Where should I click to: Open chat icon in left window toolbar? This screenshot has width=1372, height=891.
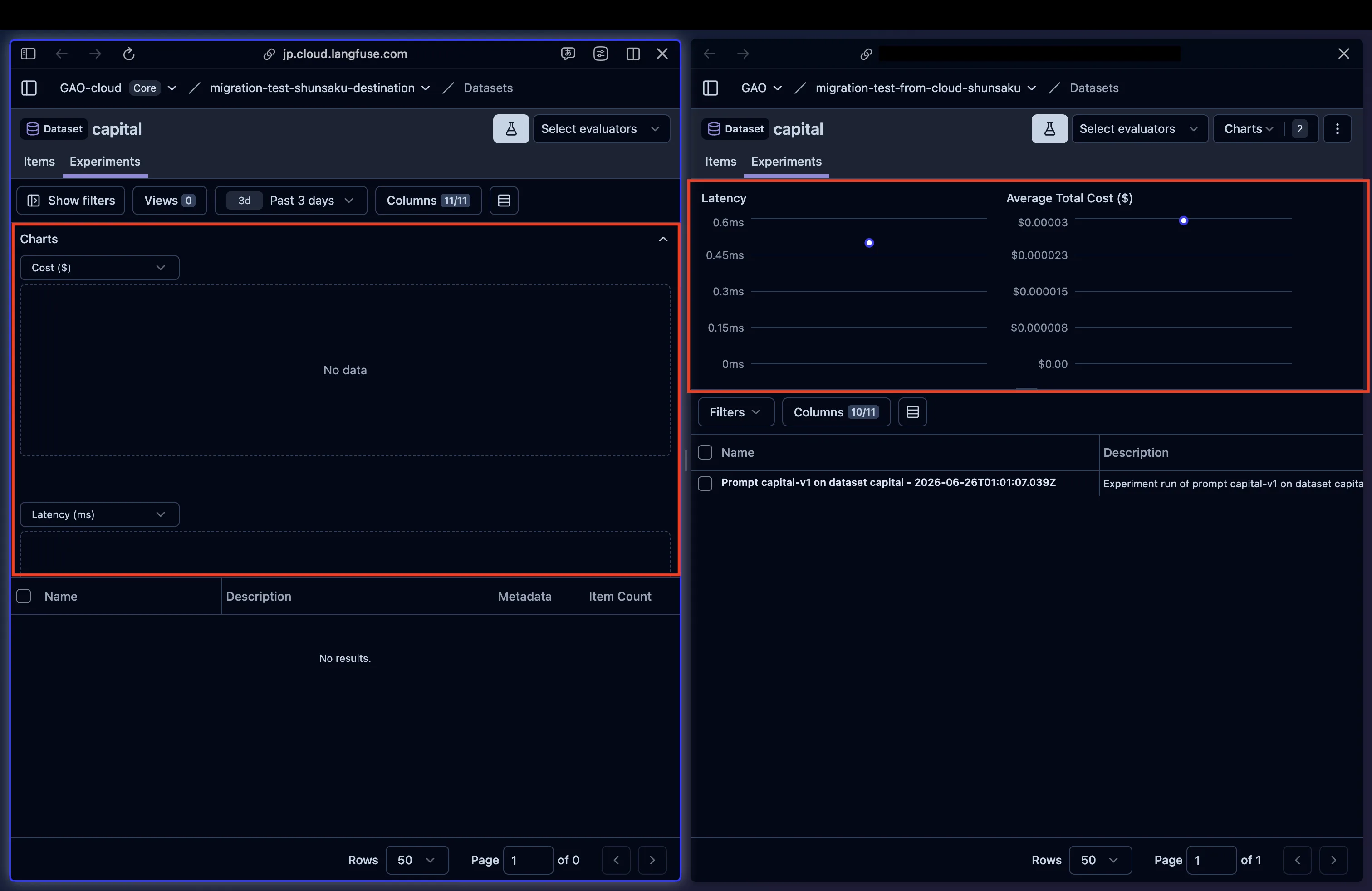[x=568, y=54]
